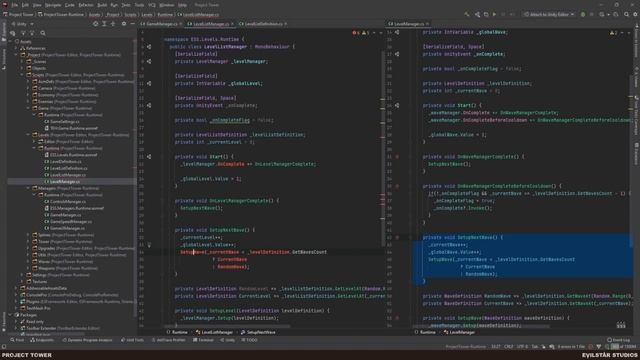Collapse the Scripts folder in tree
The height and width of the screenshot is (360, 640).
(22, 75)
